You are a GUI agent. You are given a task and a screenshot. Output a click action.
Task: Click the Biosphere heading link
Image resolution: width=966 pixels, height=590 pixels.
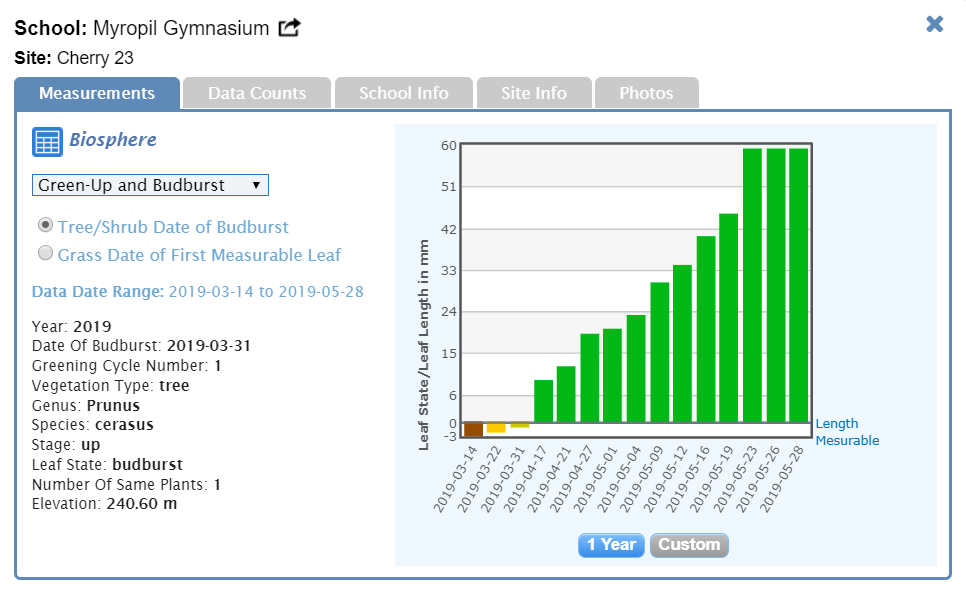(x=112, y=140)
